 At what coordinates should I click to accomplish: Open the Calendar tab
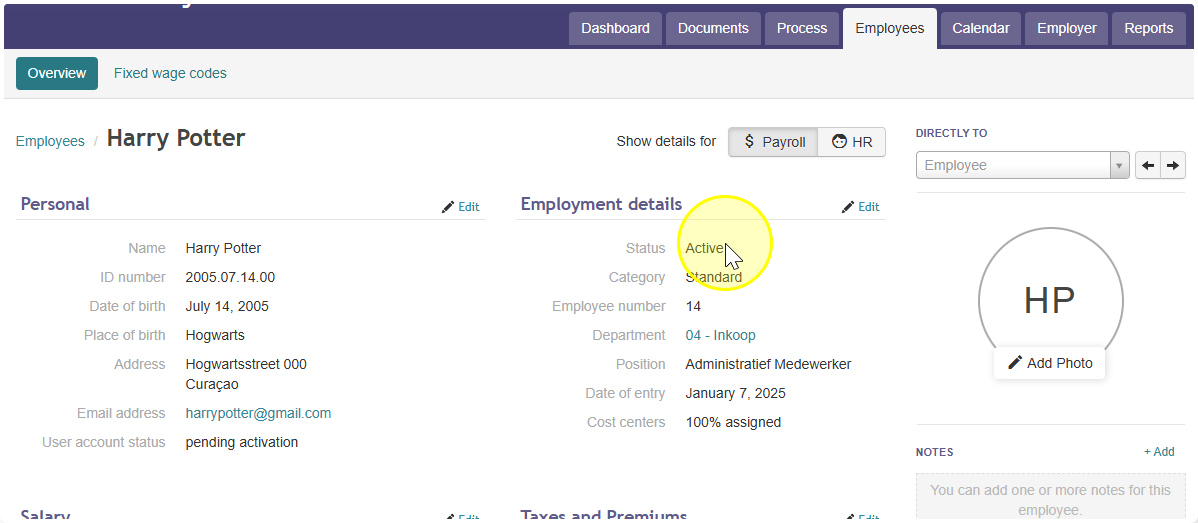point(981,29)
